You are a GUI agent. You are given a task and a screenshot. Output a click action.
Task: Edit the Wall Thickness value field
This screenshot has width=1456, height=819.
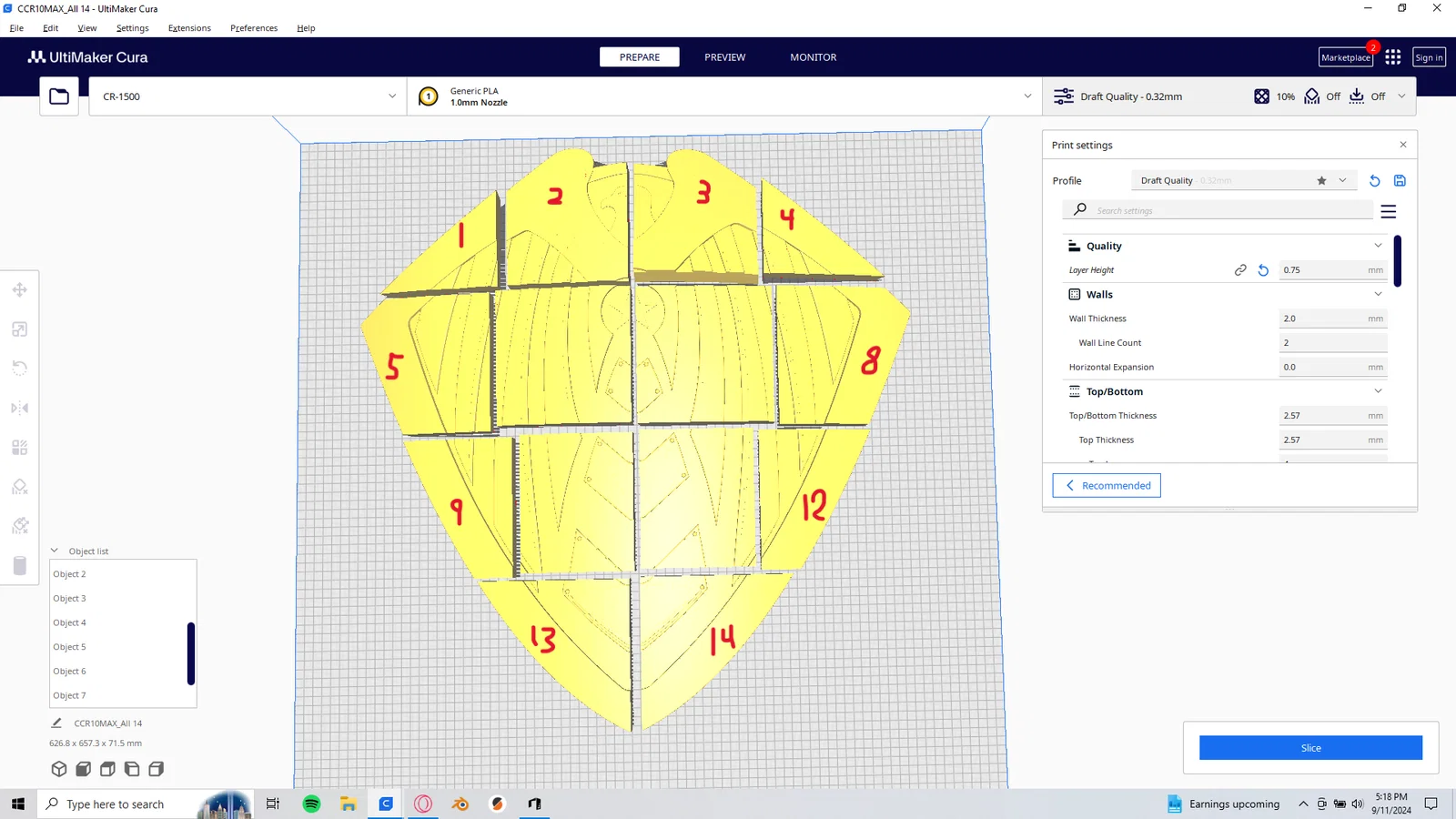(x=1333, y=318)
